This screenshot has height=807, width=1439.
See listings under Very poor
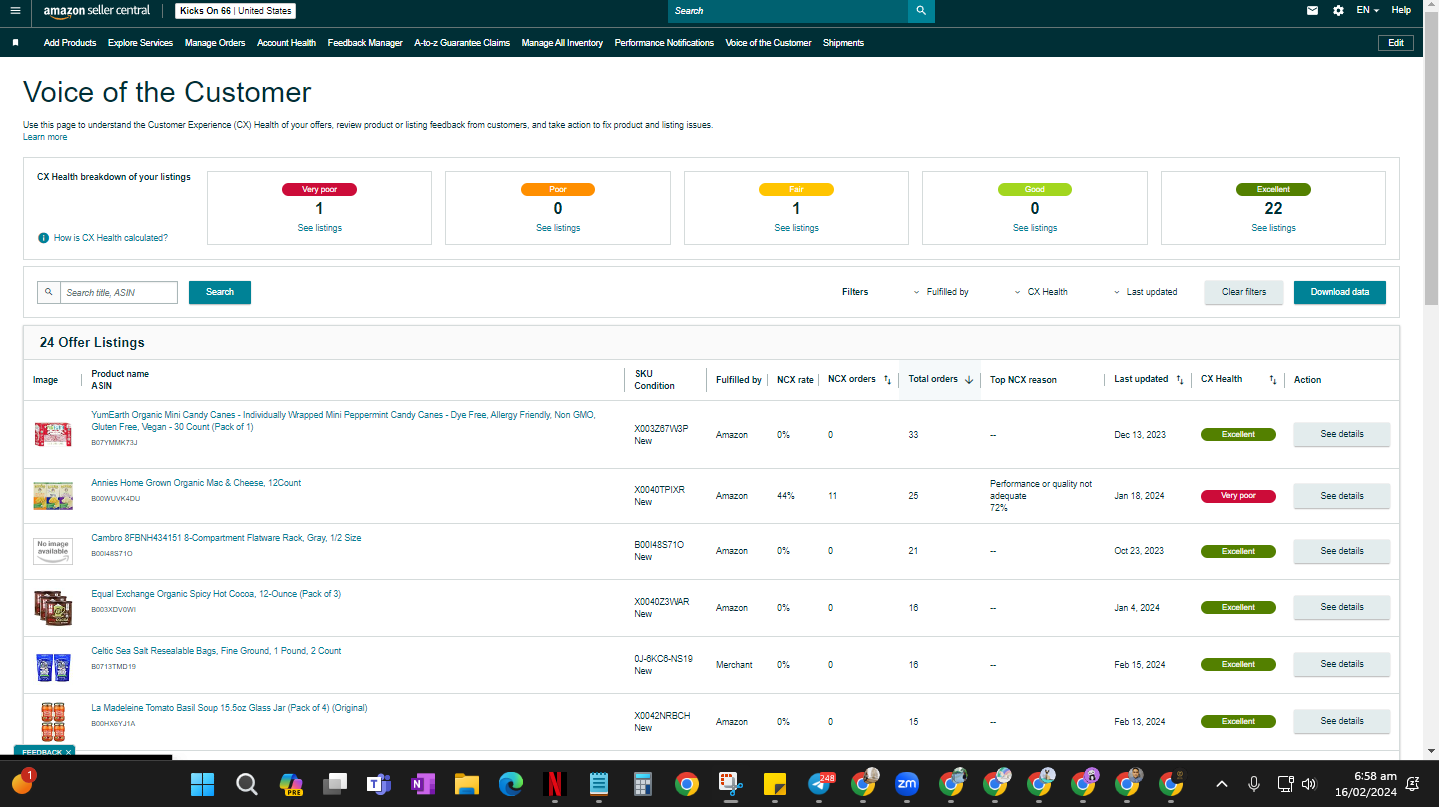[319, 228]
